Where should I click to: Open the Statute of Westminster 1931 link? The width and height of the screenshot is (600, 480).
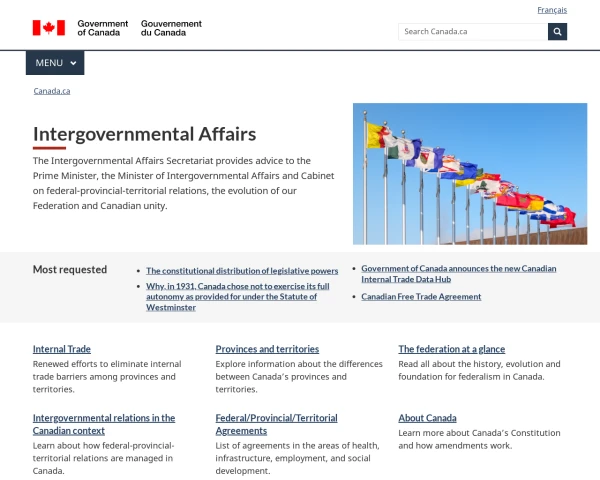coord(231,296)
